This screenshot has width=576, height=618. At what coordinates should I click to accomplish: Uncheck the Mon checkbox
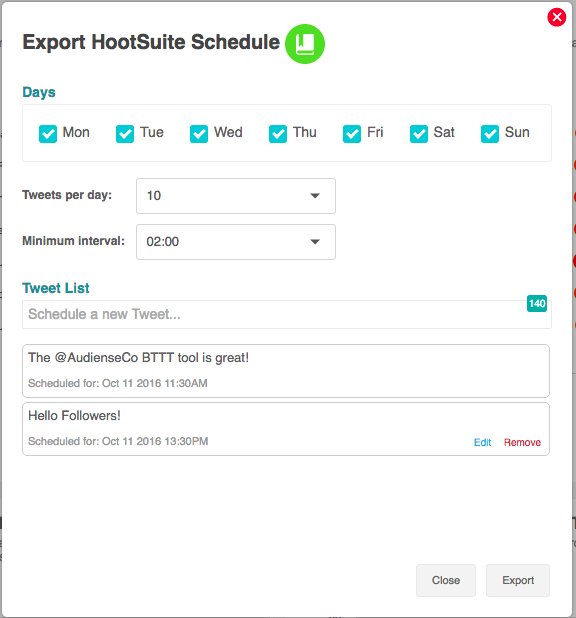click(48, 134)
